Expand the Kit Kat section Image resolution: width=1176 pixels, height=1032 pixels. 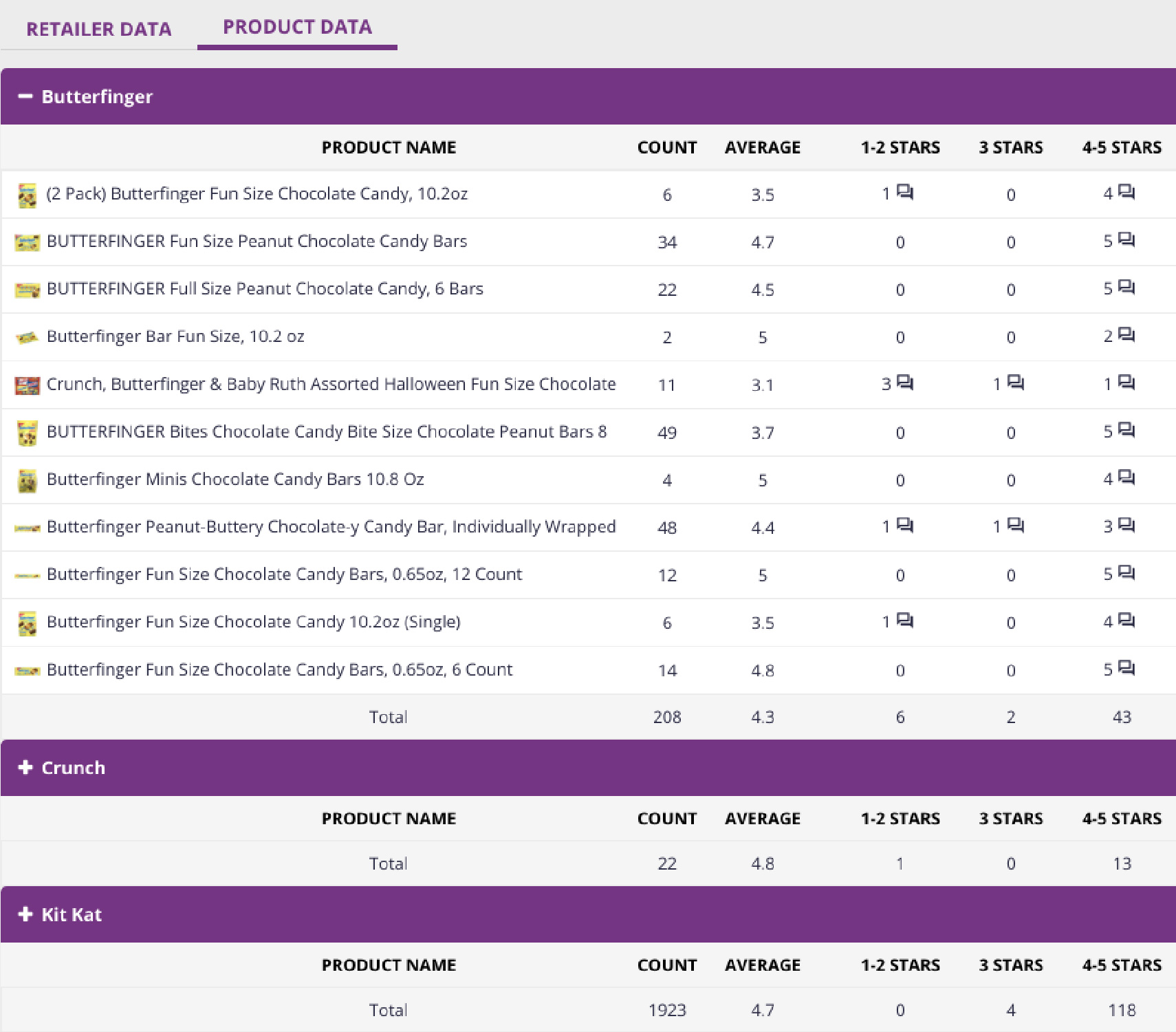coord(25,914)
